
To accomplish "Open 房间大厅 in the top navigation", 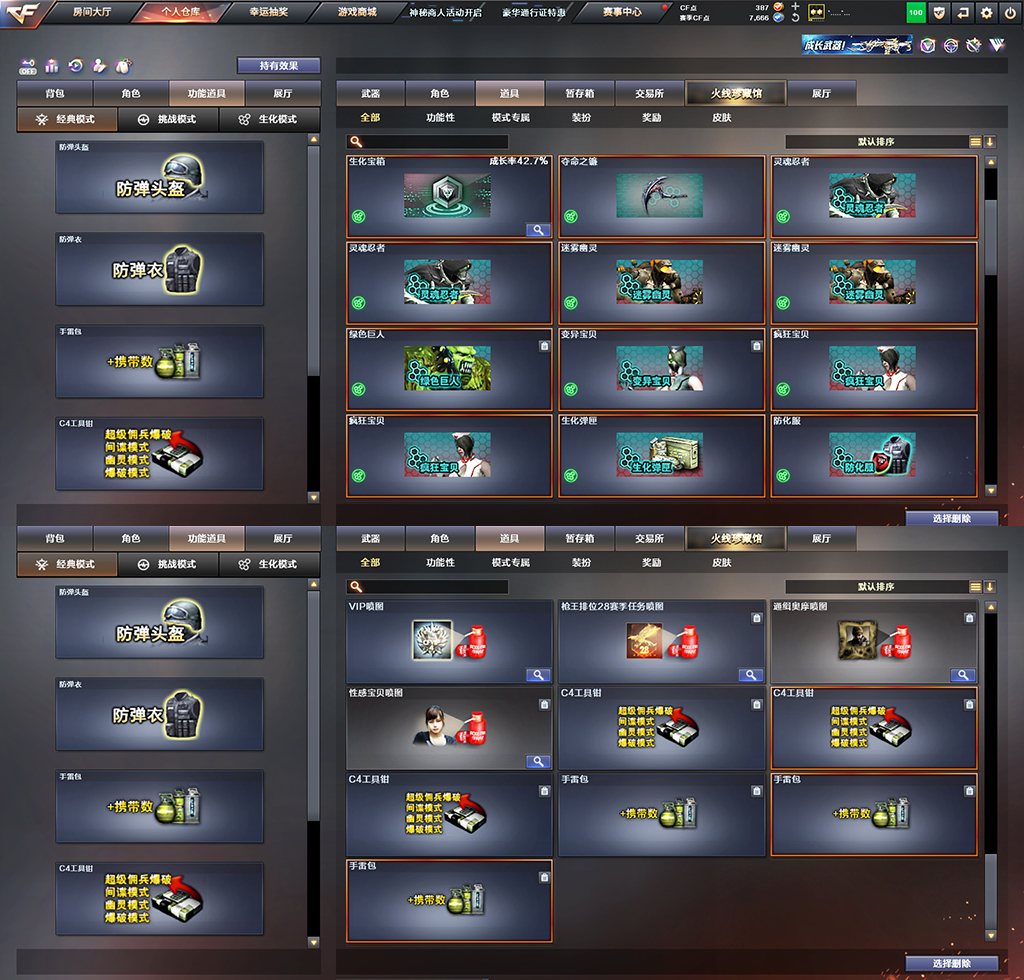I will [92, 12].
